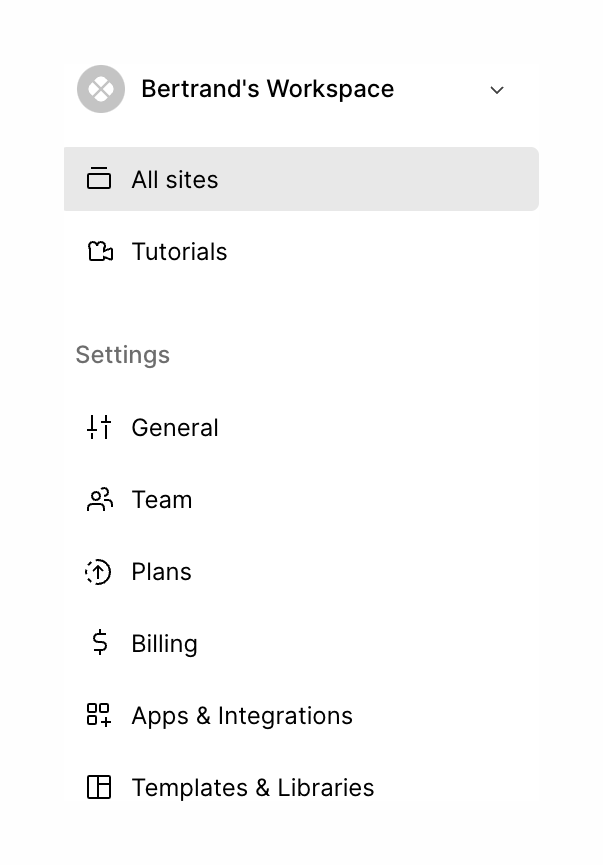Go to the Billing page

[x=164, y=643]
